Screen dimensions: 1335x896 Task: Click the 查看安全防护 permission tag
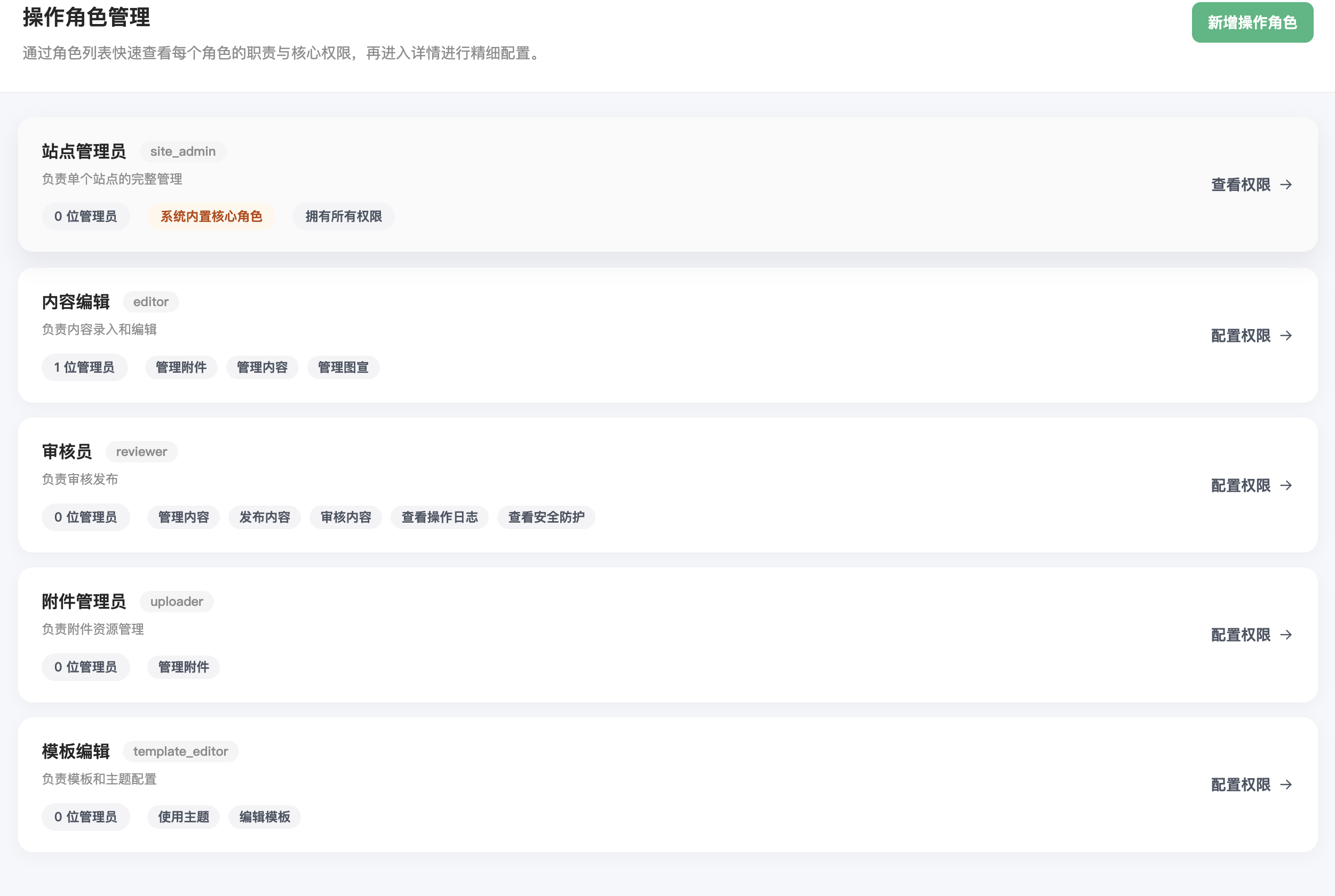pos(546,517)
